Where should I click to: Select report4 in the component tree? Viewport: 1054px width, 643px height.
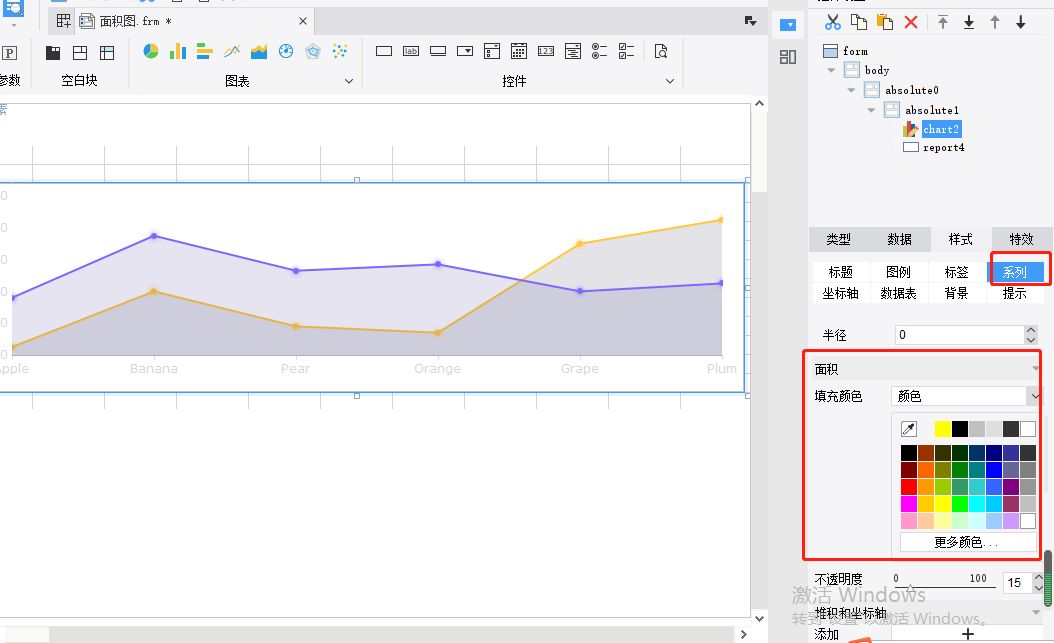point(943,147)
